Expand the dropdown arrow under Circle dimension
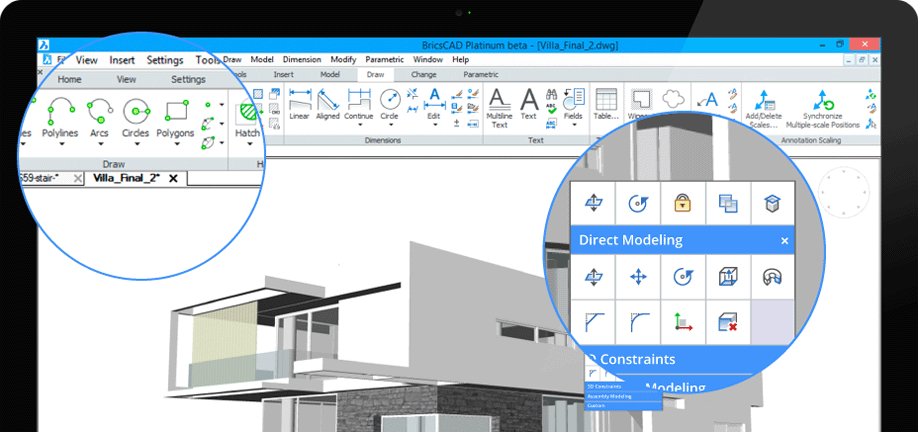 (389, 124)
